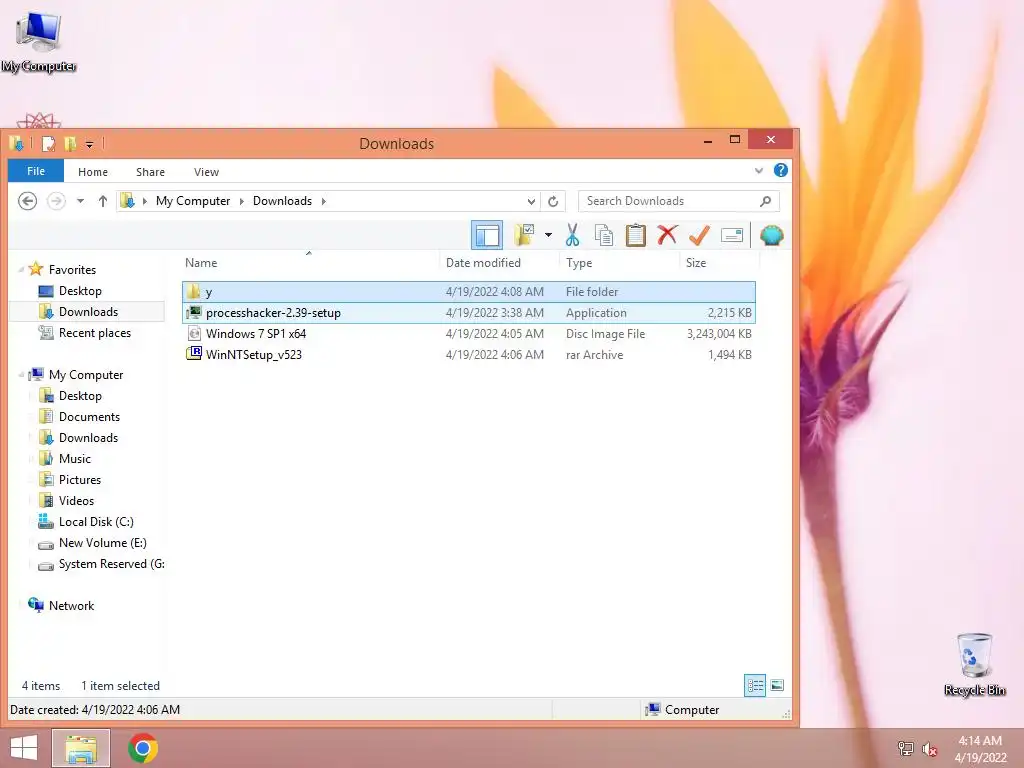The image size is (1024, 768).
Task: Expand the arrow after Downloads breadcrumb
Action: (x=323, y=201)
